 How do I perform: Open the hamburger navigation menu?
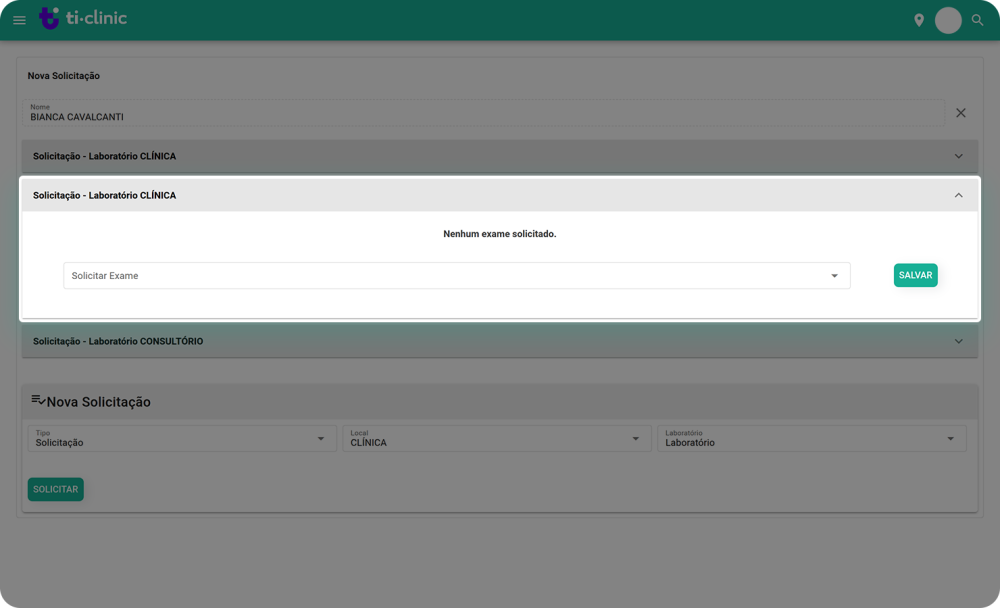[x=19, y=20]
